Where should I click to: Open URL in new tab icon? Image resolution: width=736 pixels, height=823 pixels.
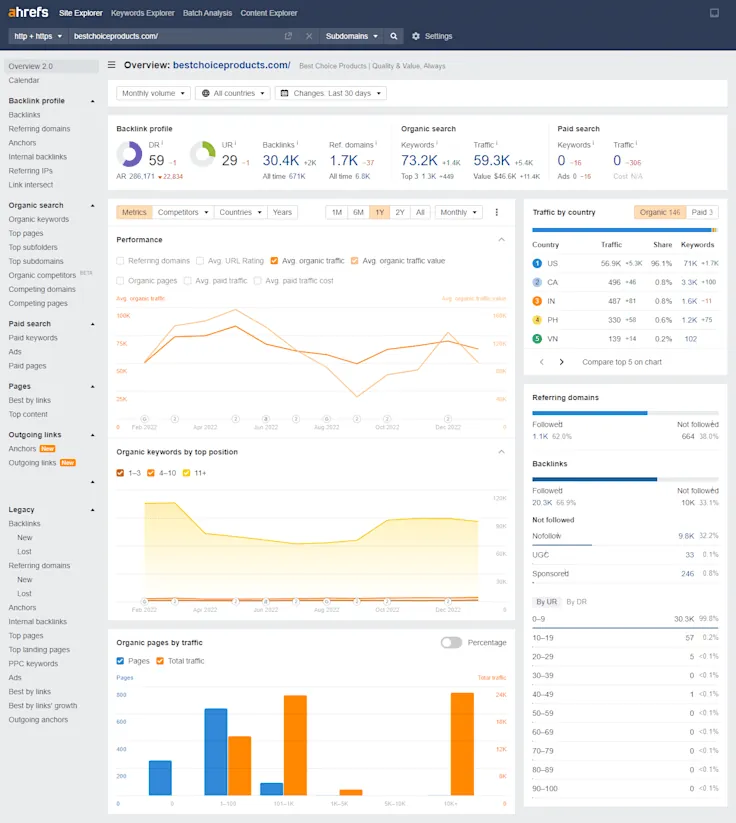(288, 36)
